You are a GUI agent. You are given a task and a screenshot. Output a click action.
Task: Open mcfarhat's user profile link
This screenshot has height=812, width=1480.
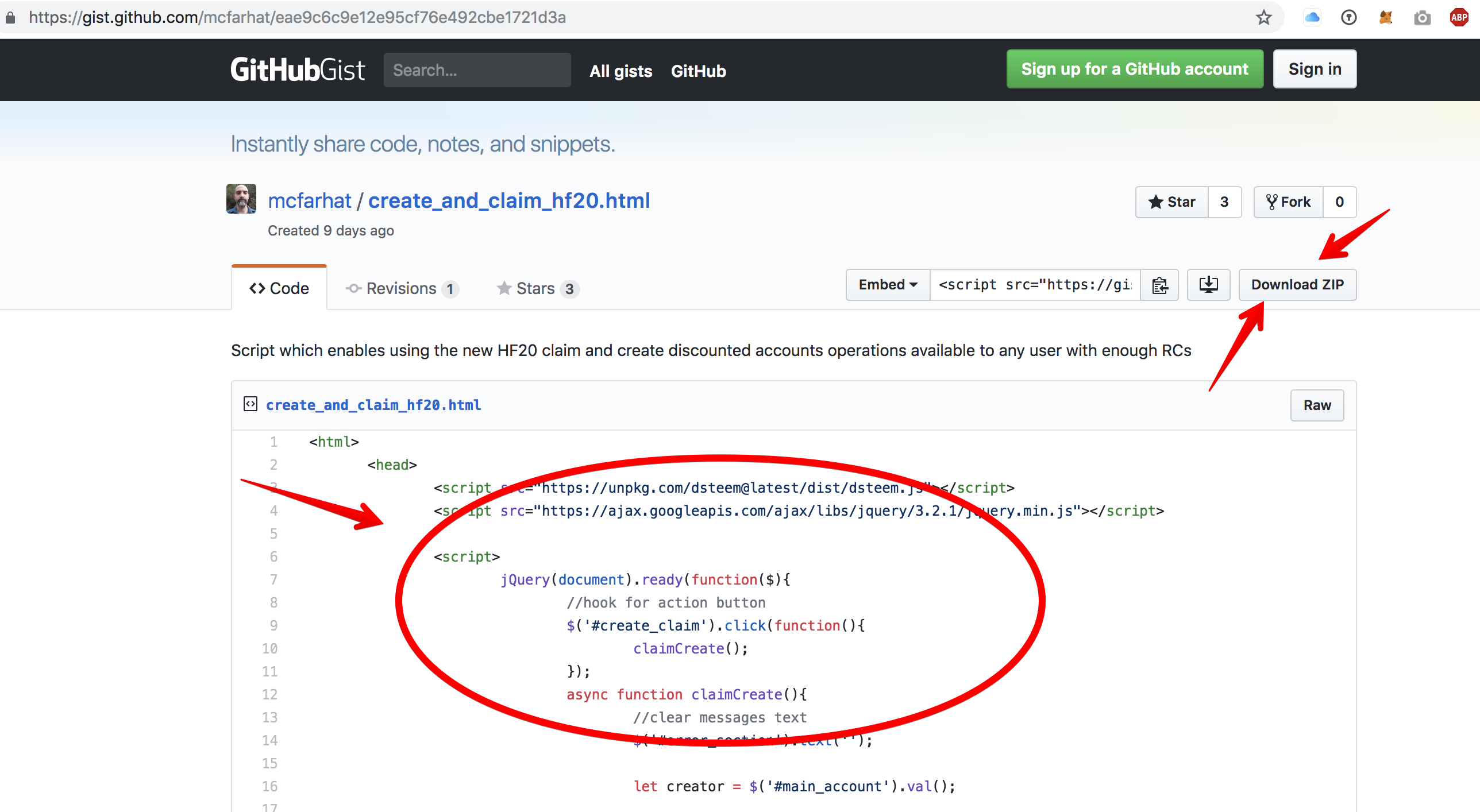(309, 200)
